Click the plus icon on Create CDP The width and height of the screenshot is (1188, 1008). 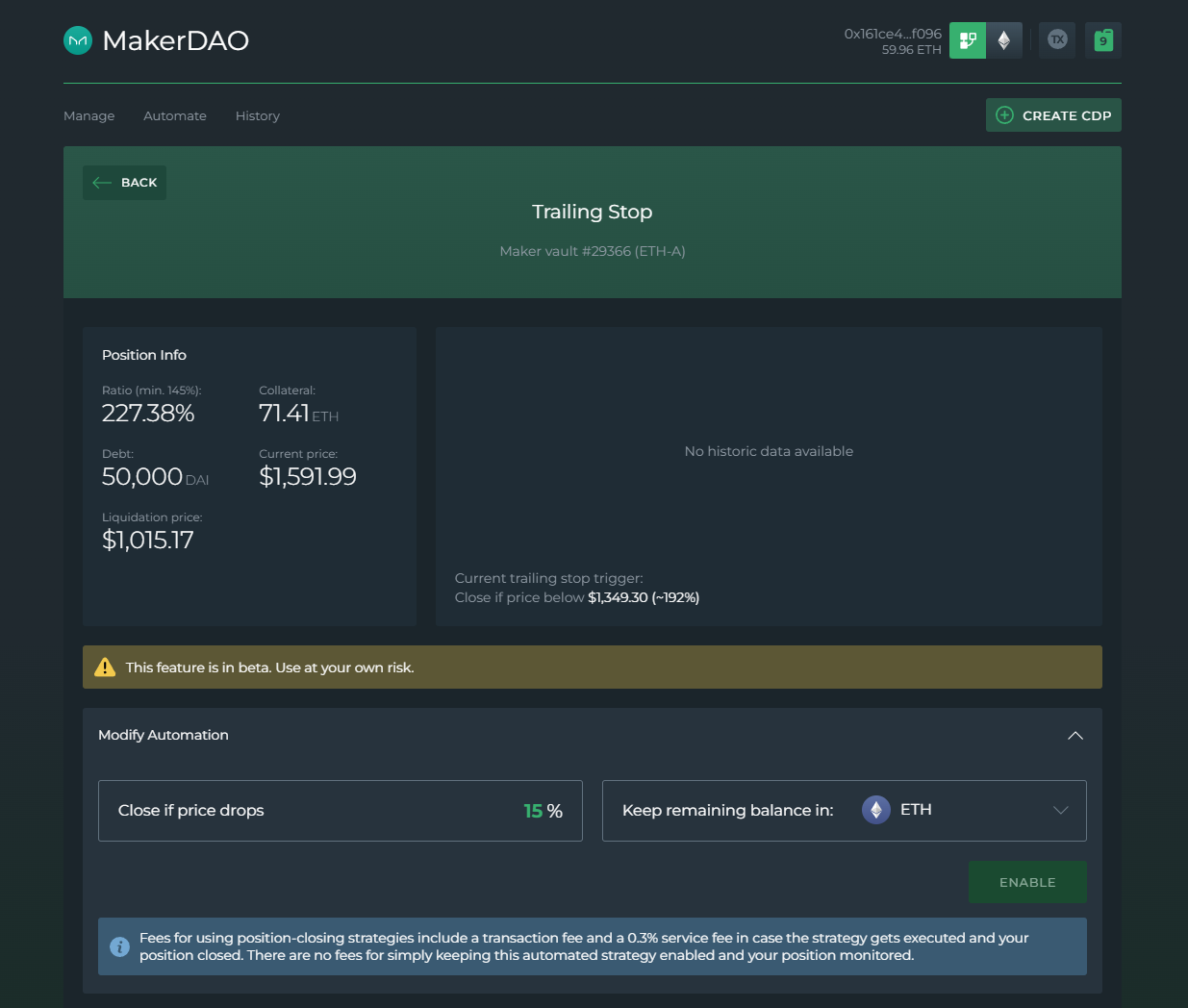click(x=1005, y=115)
